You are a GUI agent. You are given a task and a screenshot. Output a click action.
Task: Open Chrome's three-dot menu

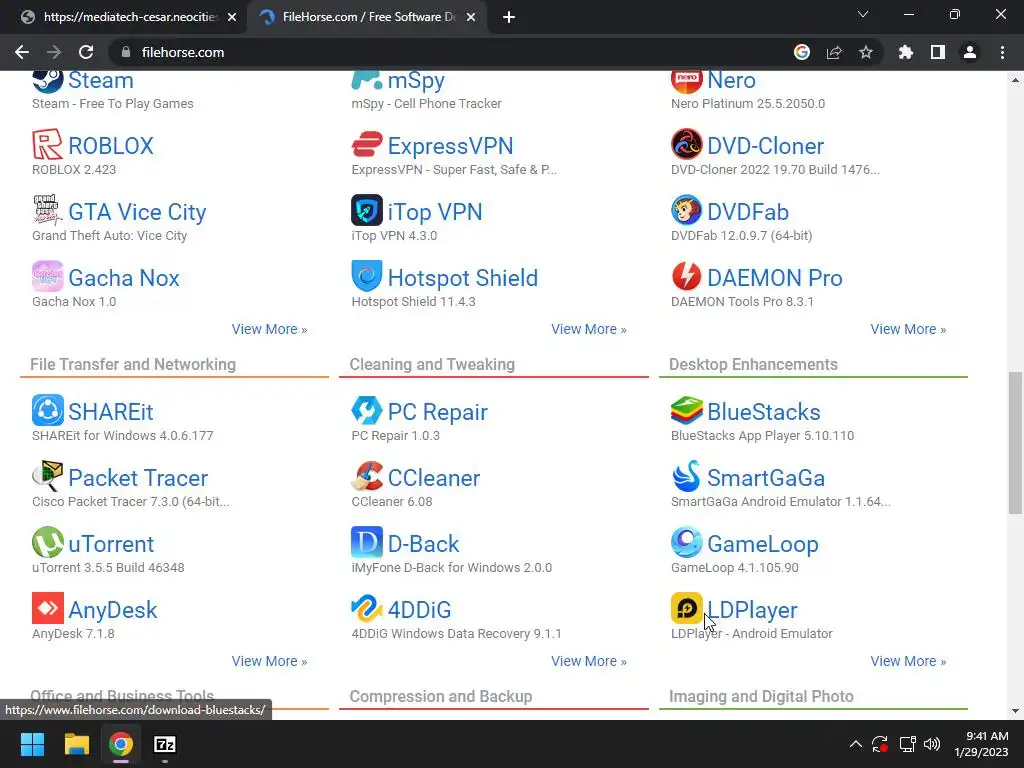(1002, 52)
